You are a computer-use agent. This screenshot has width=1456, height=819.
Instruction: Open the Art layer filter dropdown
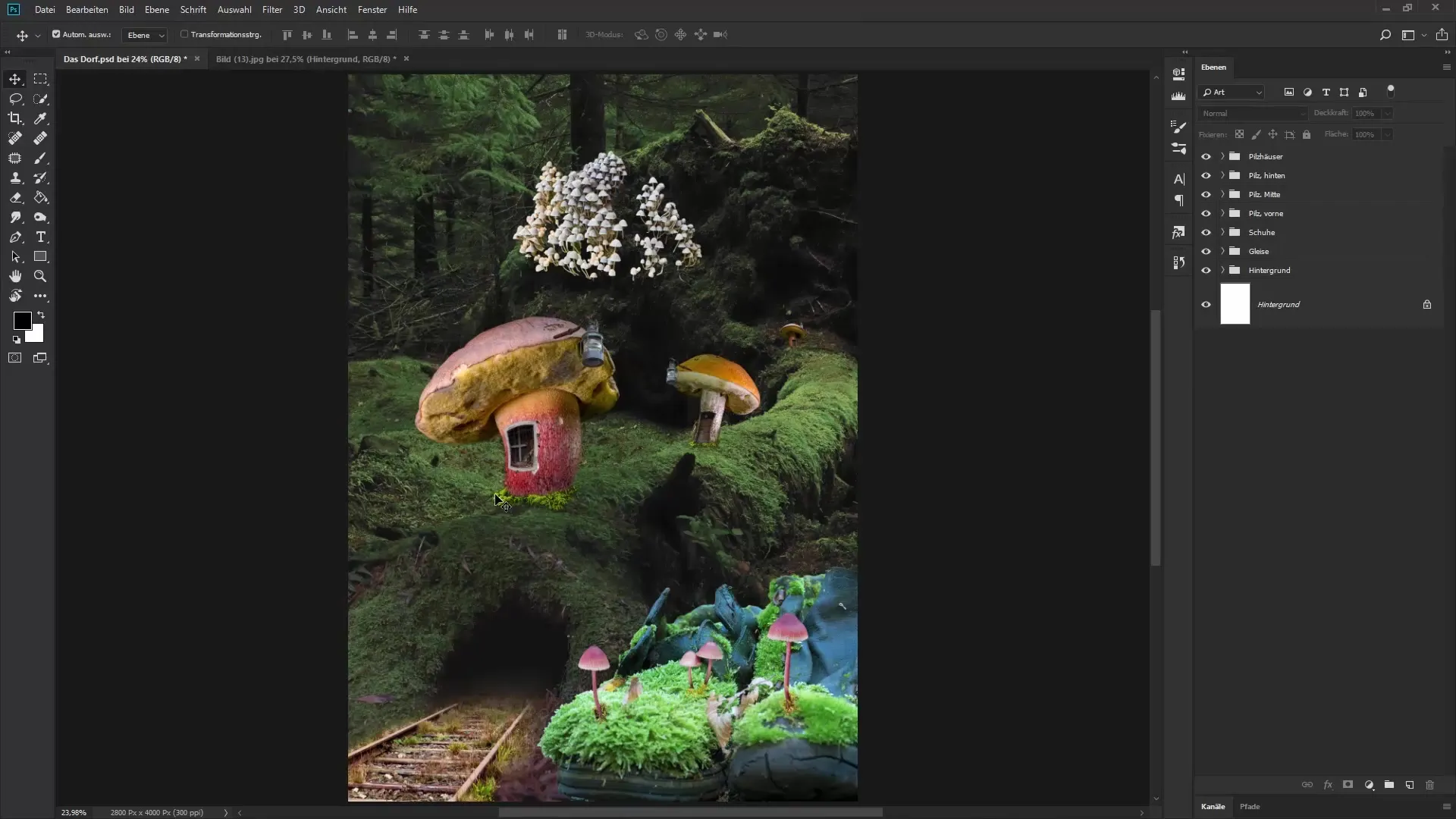click(1232, 93)
